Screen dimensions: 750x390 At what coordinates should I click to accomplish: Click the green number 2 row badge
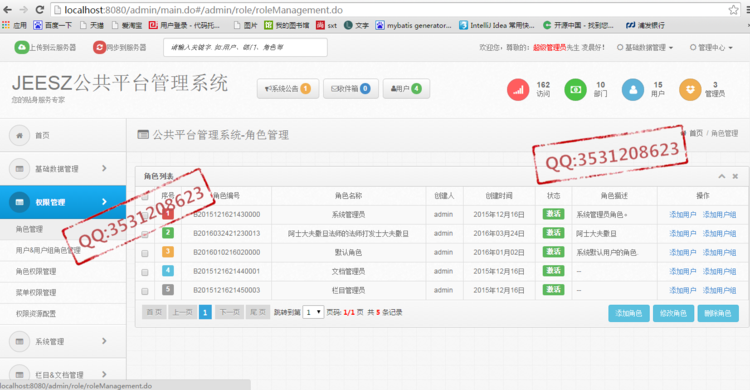[168, 233]
